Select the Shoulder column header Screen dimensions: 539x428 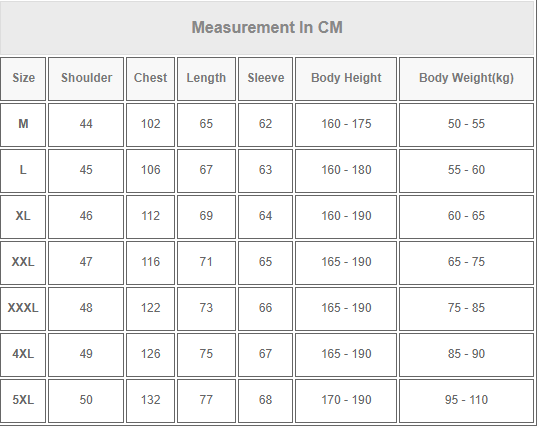(86, 79)
